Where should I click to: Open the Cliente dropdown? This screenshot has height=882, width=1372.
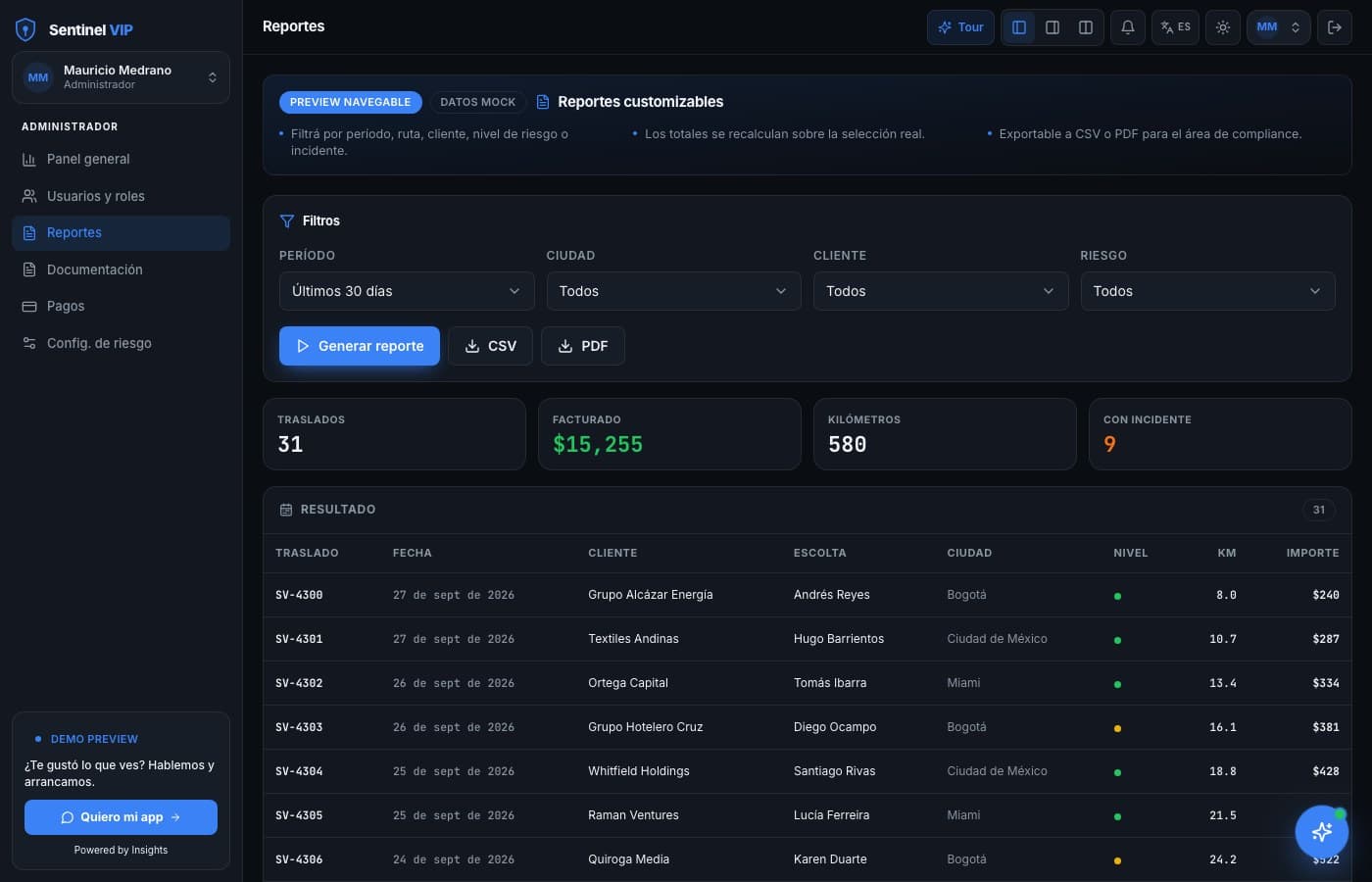click(941, 291)
